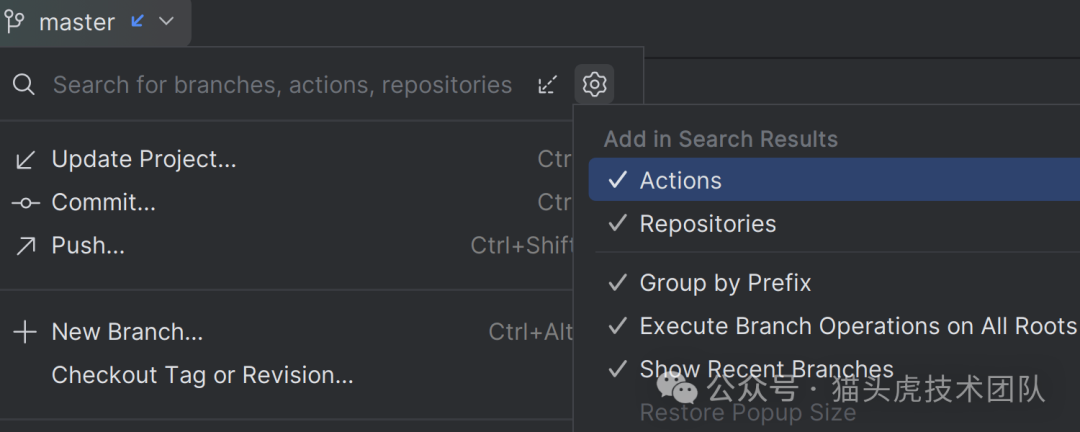Click the incoming commits arrow next to master

138,21
